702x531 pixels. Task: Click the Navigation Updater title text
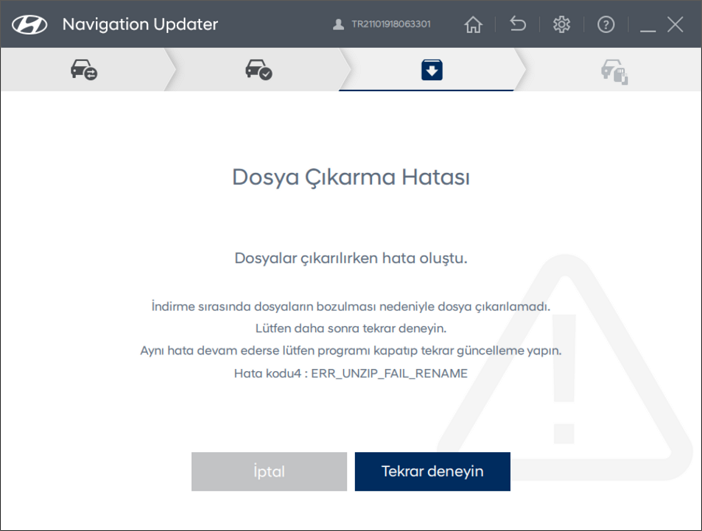(x=140, y=24)
